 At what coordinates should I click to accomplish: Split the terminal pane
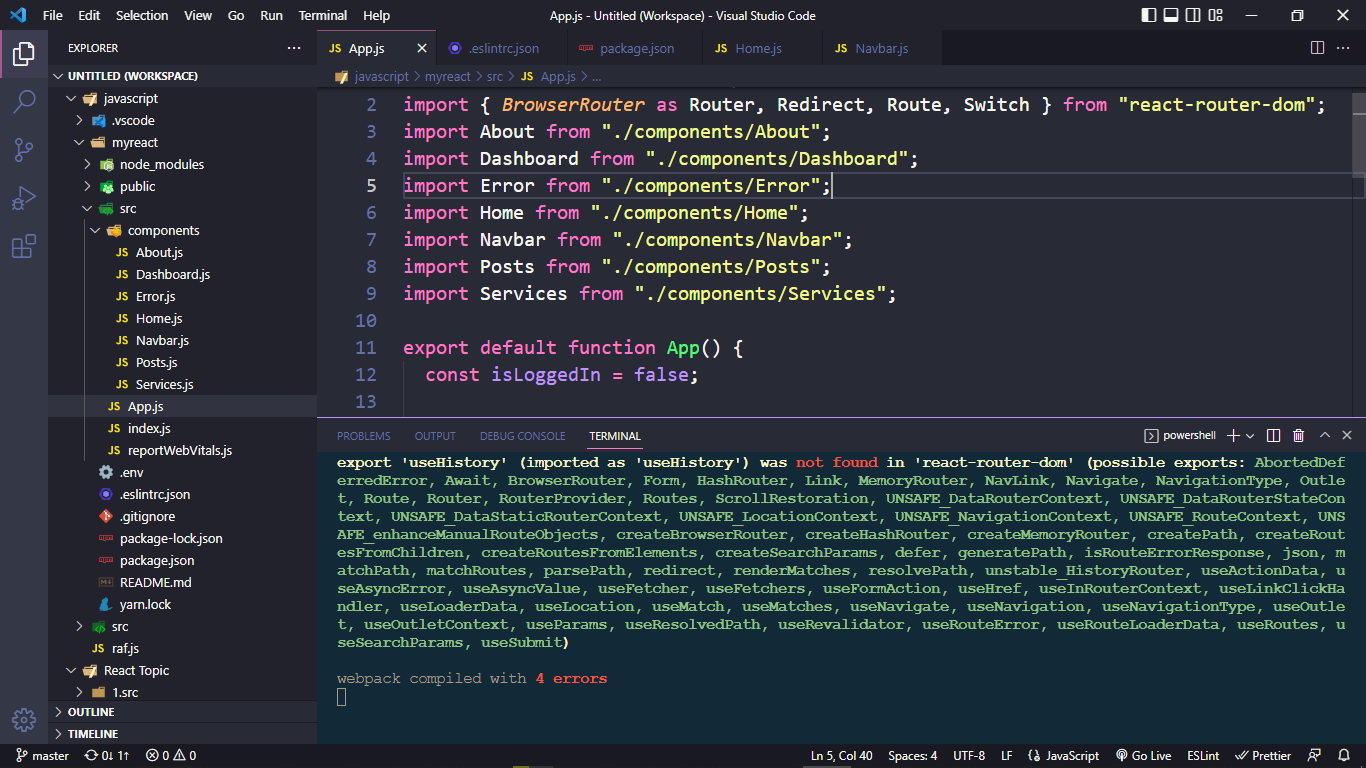tap(1274, 436)
